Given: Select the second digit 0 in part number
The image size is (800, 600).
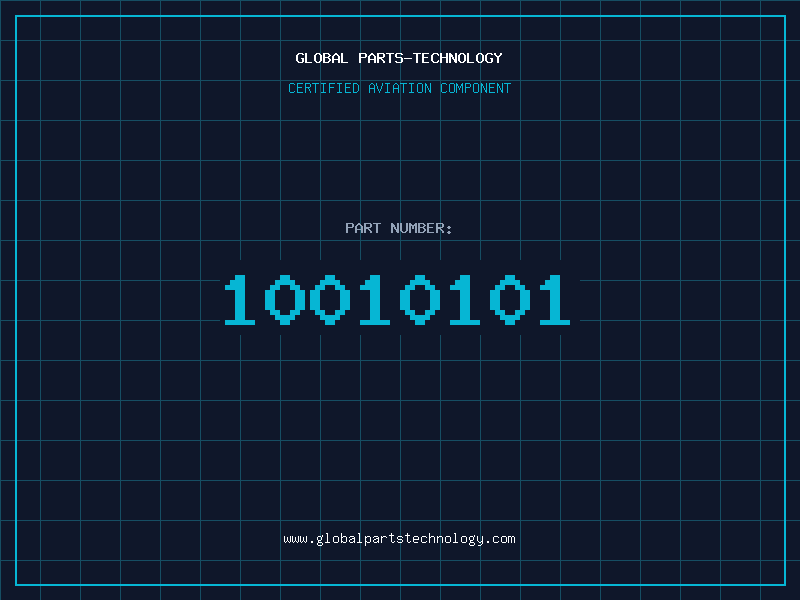Looking at the screenshot, I should coord(285,299).
